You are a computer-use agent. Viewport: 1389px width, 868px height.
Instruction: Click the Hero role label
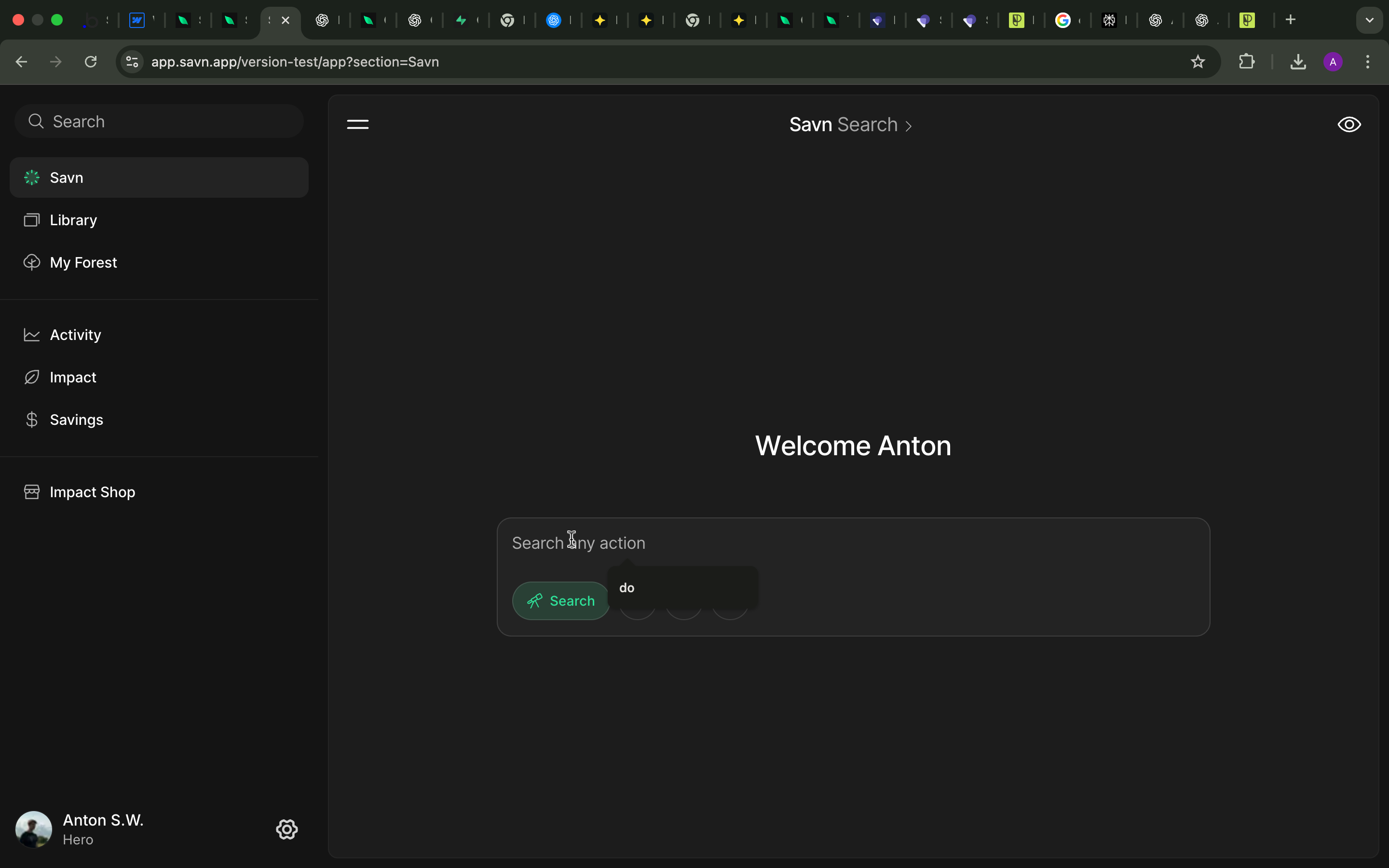(x=78, y=839)
